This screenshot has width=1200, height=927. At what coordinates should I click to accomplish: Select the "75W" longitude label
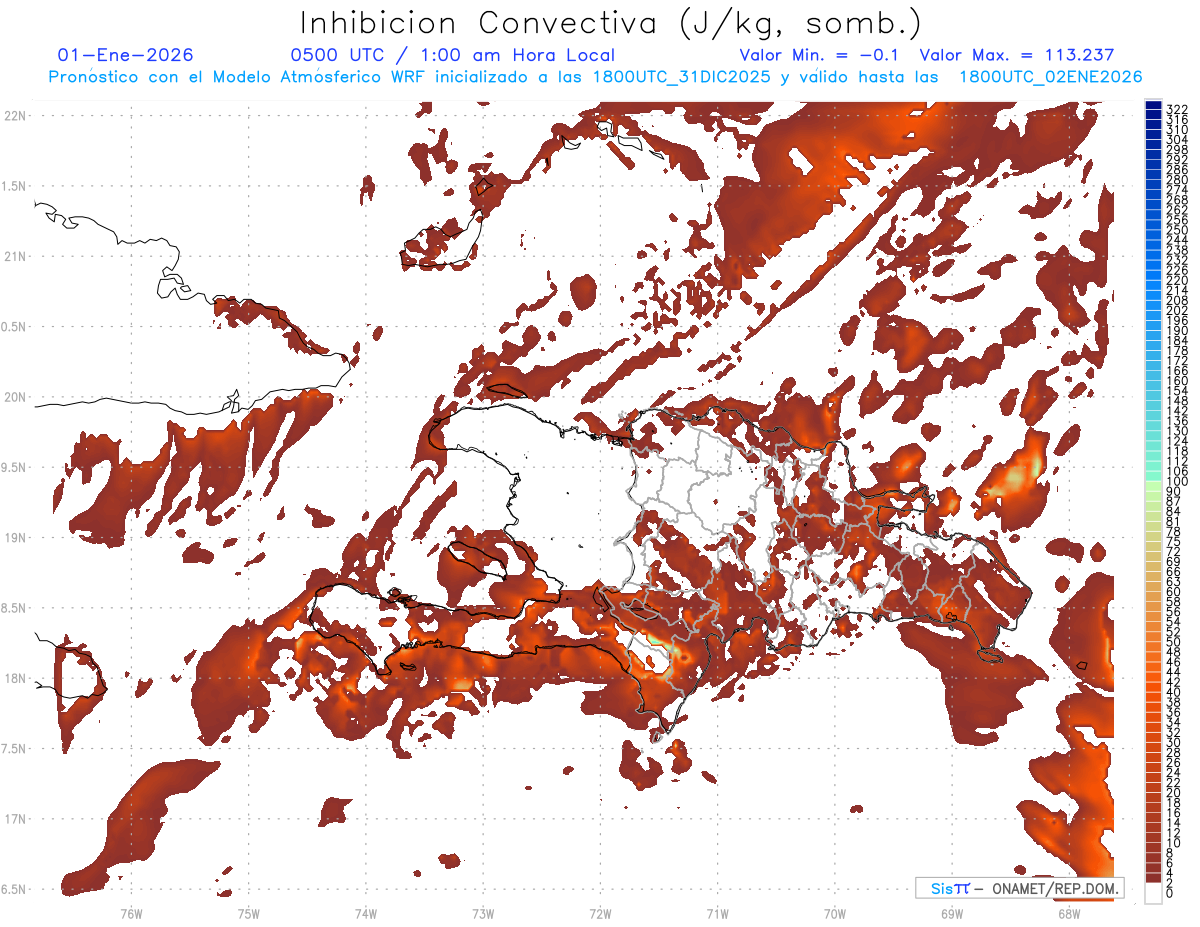tap(249, 913)
